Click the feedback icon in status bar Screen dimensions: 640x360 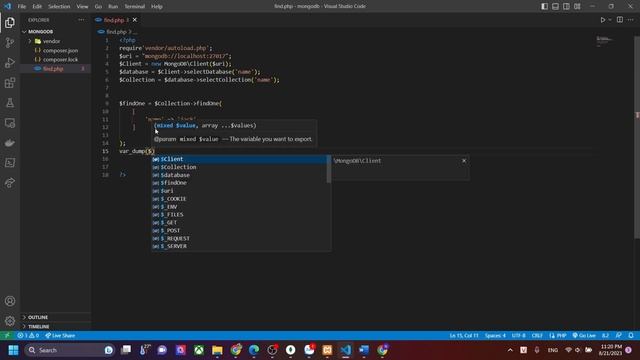[x=619, y=336]
